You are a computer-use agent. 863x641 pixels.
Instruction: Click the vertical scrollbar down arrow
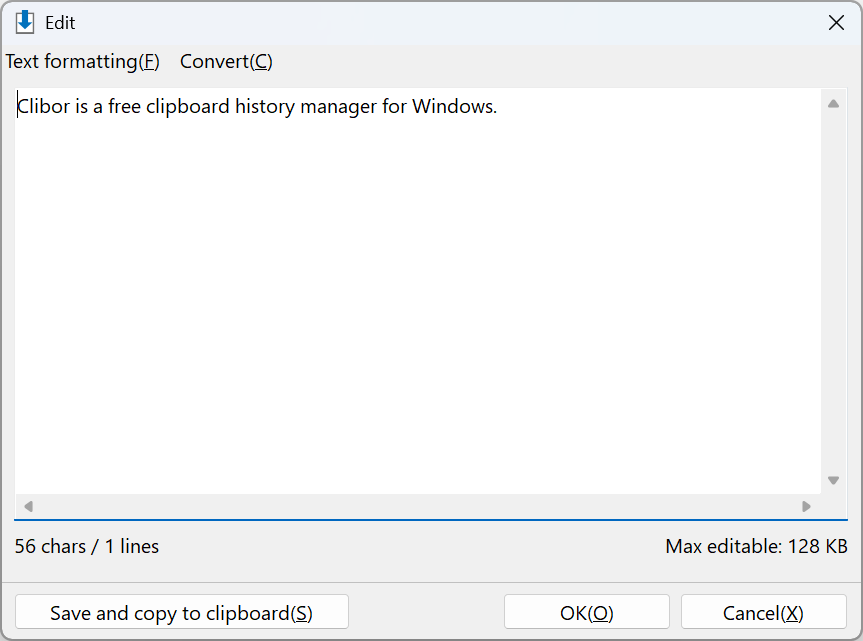click(833, 480)
